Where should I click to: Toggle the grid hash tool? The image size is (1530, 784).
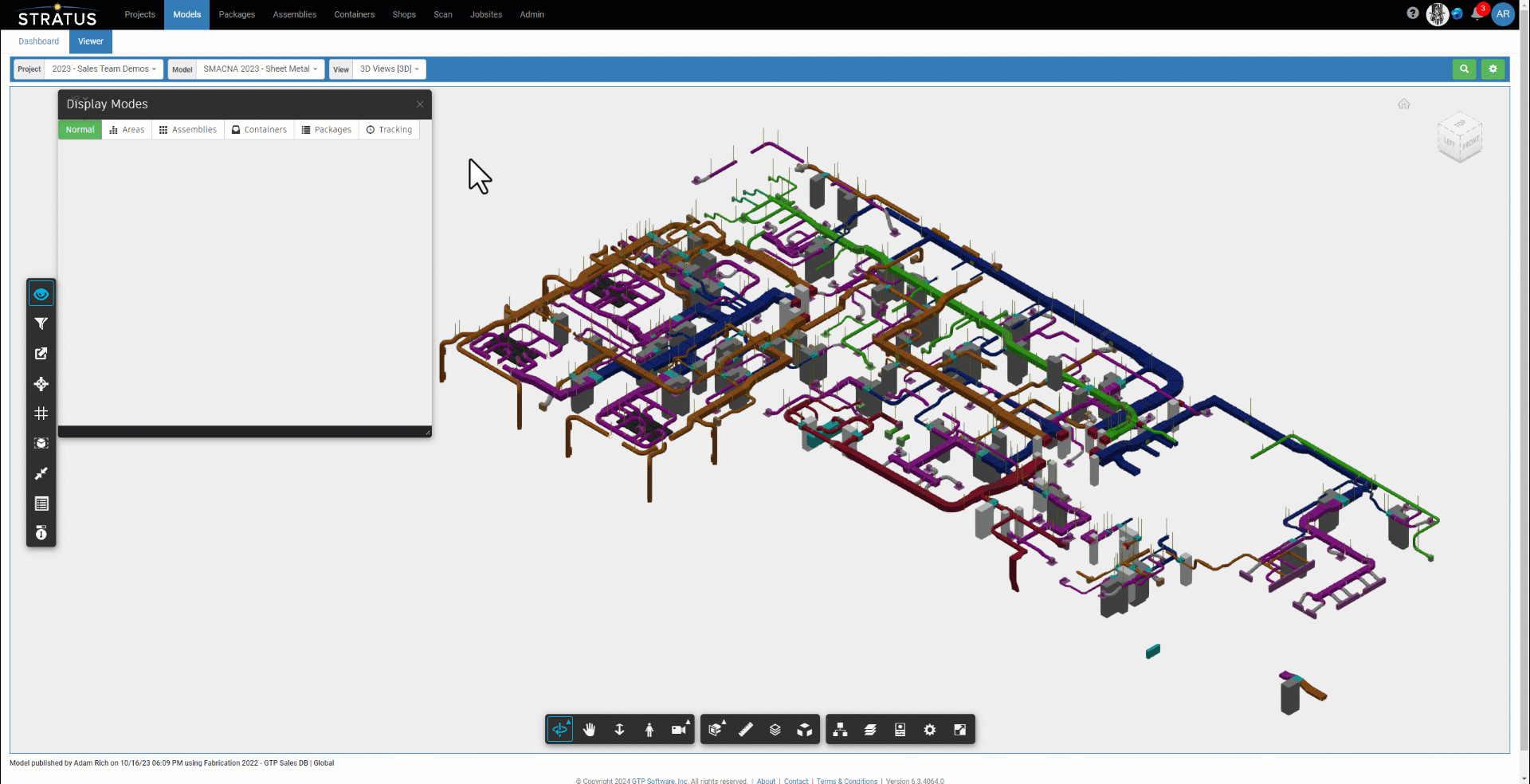click(41, 414)
